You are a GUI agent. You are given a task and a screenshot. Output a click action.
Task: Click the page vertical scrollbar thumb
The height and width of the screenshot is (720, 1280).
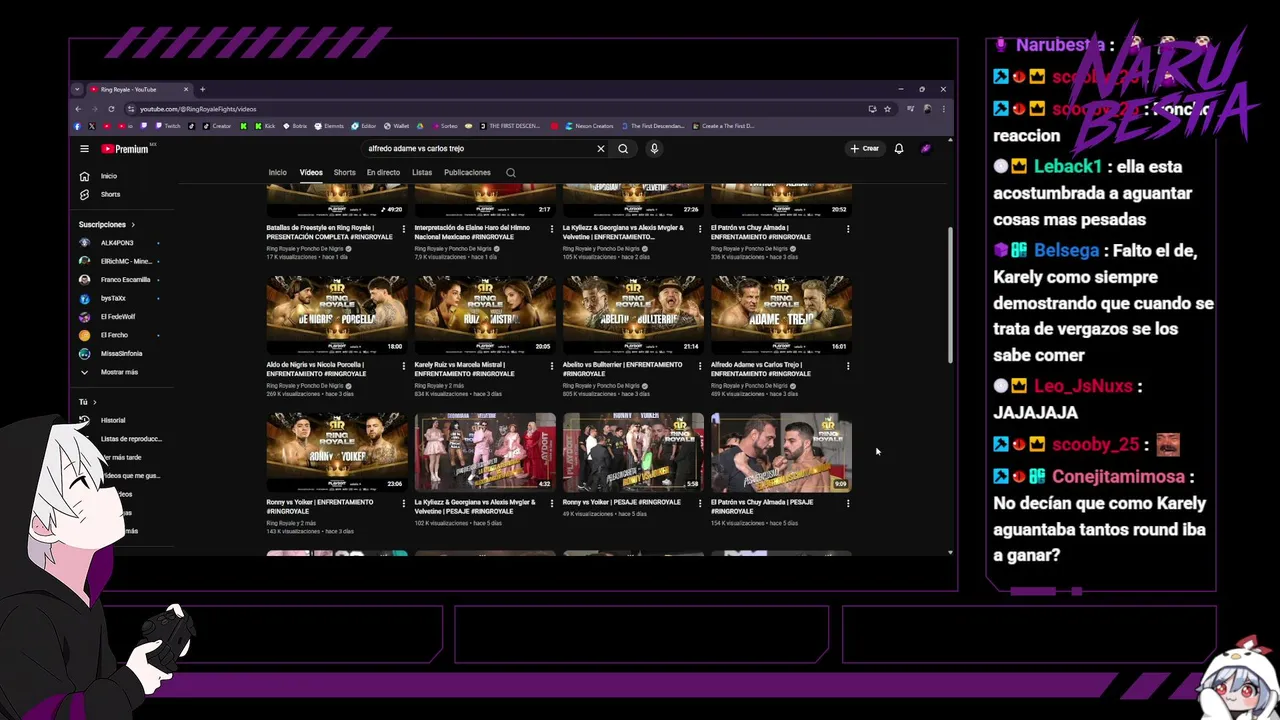point(950,295)
